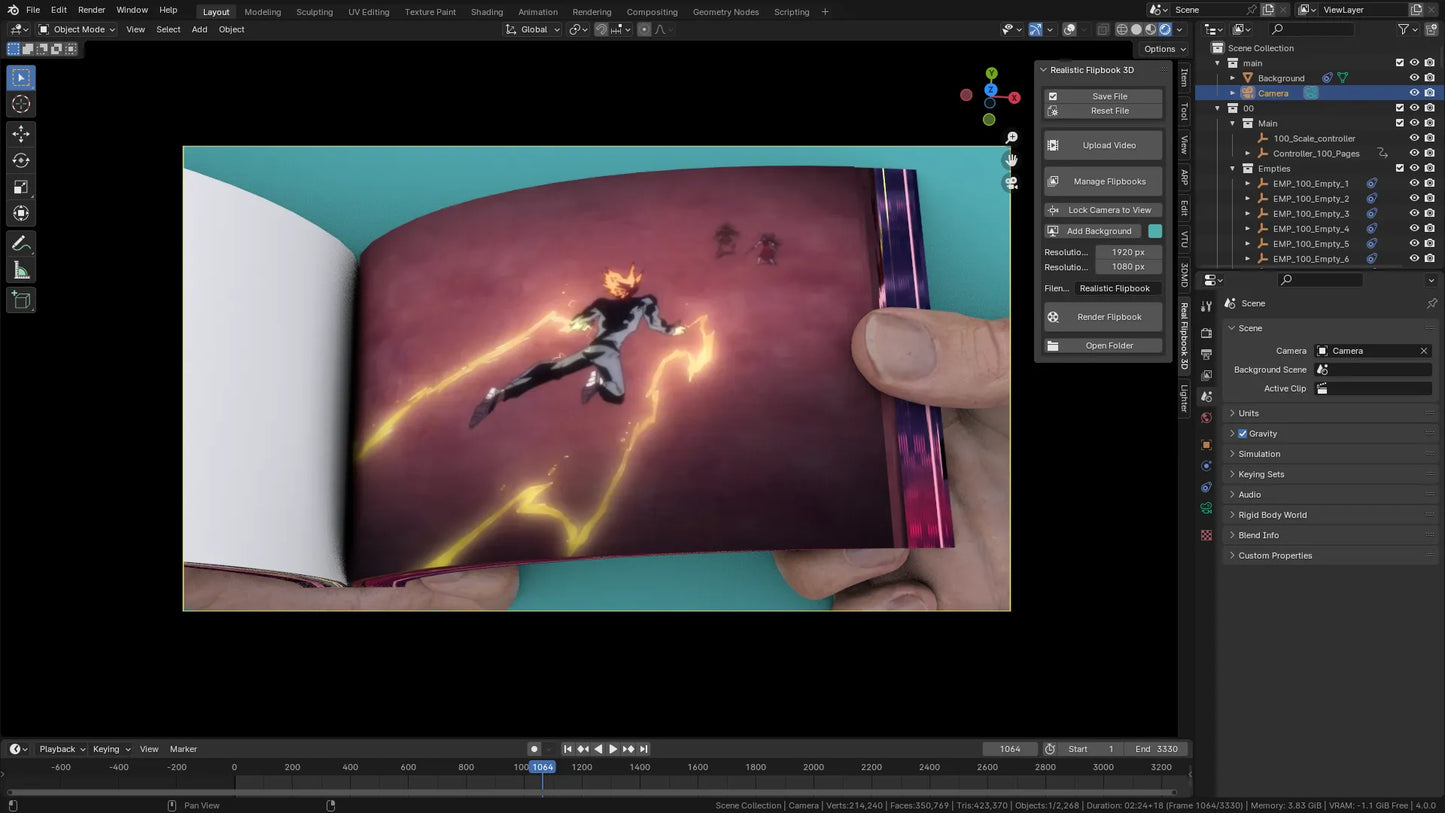Viewport: 1445px width, 813px height.
Task: Open the Object Mode dropdown
Action: (x=77, y=29)
